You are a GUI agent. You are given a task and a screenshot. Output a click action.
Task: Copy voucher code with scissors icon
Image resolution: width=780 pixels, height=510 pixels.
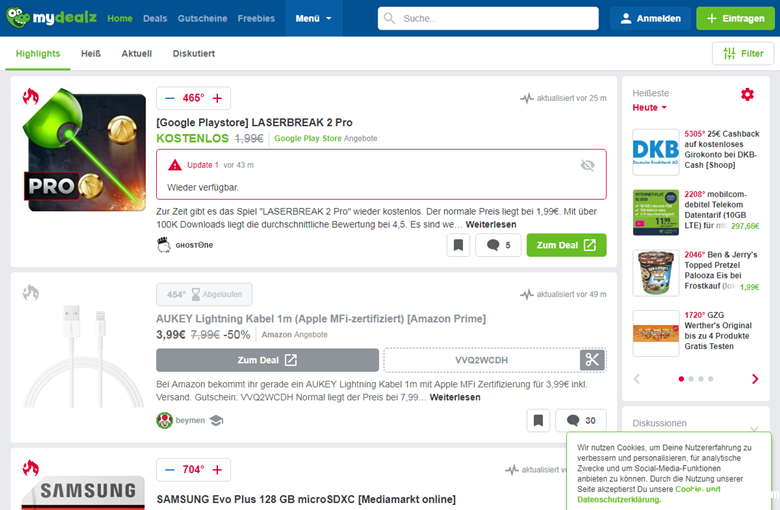592,360
